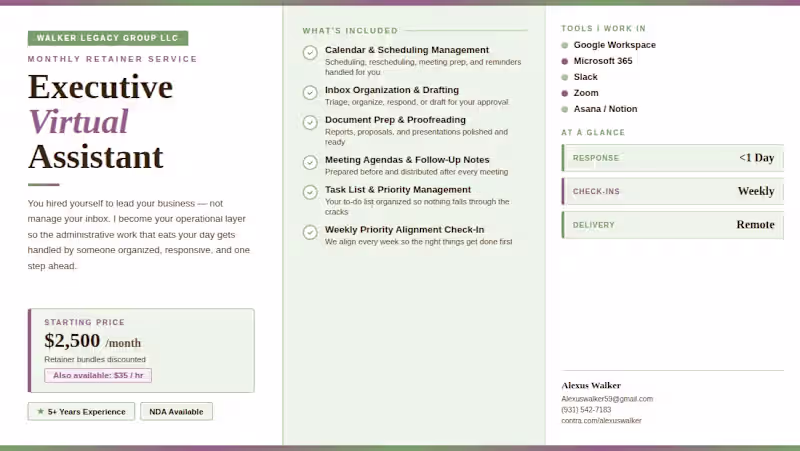The width and height of the screenshot is (800, 451).
Task: Click the Retainer bundles discounted note
Action: pos(95,360)
